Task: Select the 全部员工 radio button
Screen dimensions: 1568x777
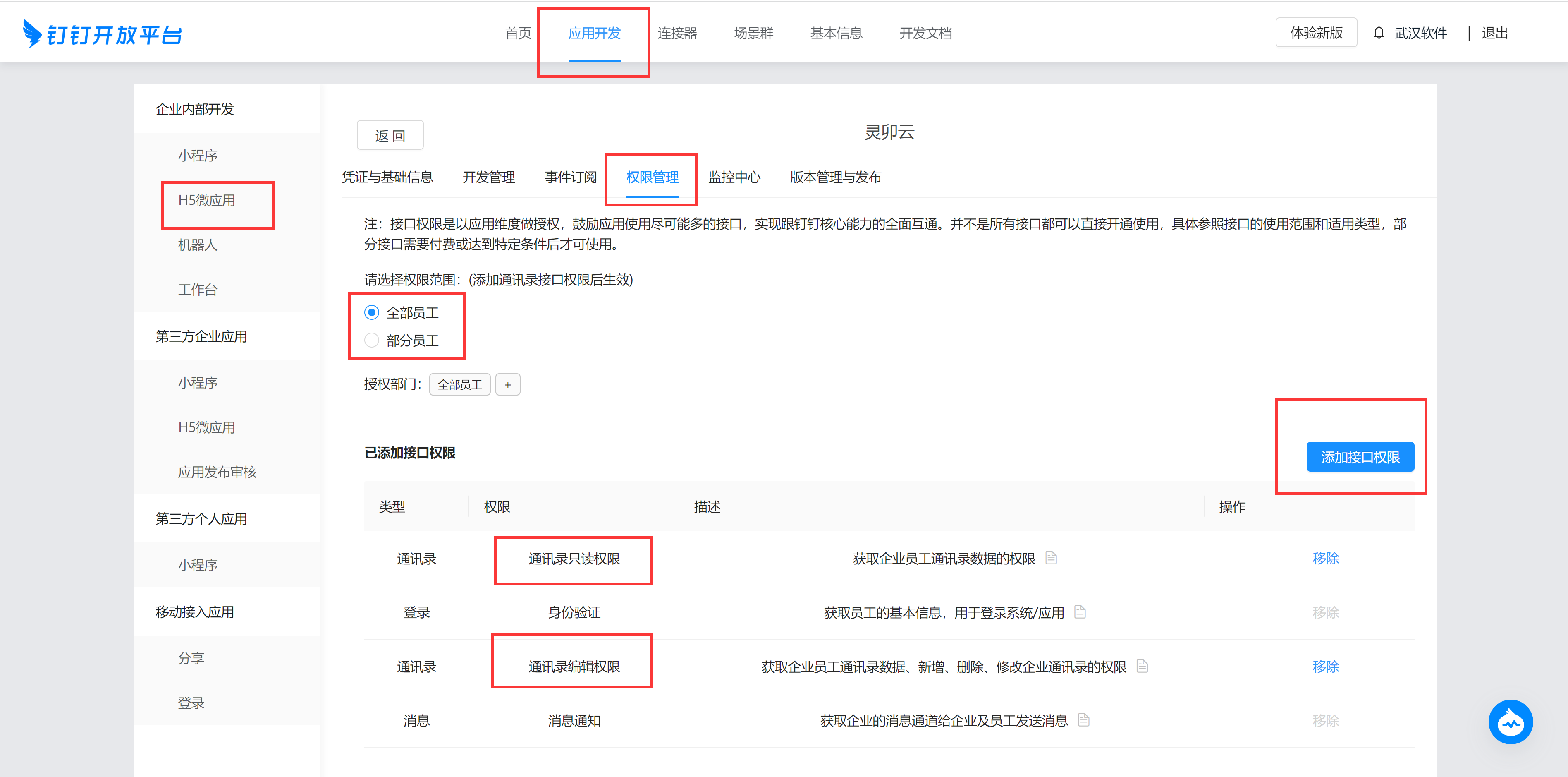Action: (x=371, y=312)
